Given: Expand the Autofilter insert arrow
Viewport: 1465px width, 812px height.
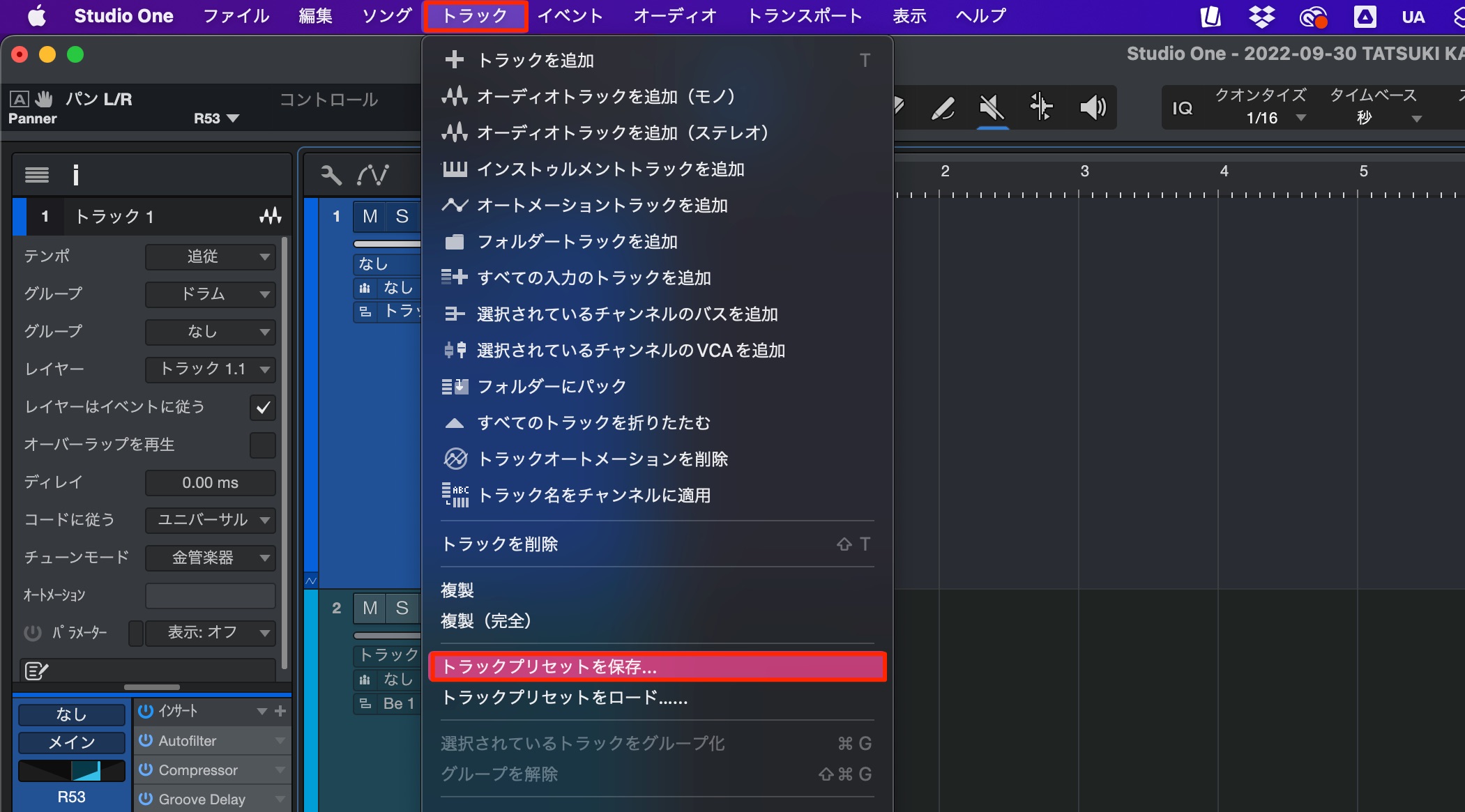Looking at the screenshot, I should [x=280, y=741].
